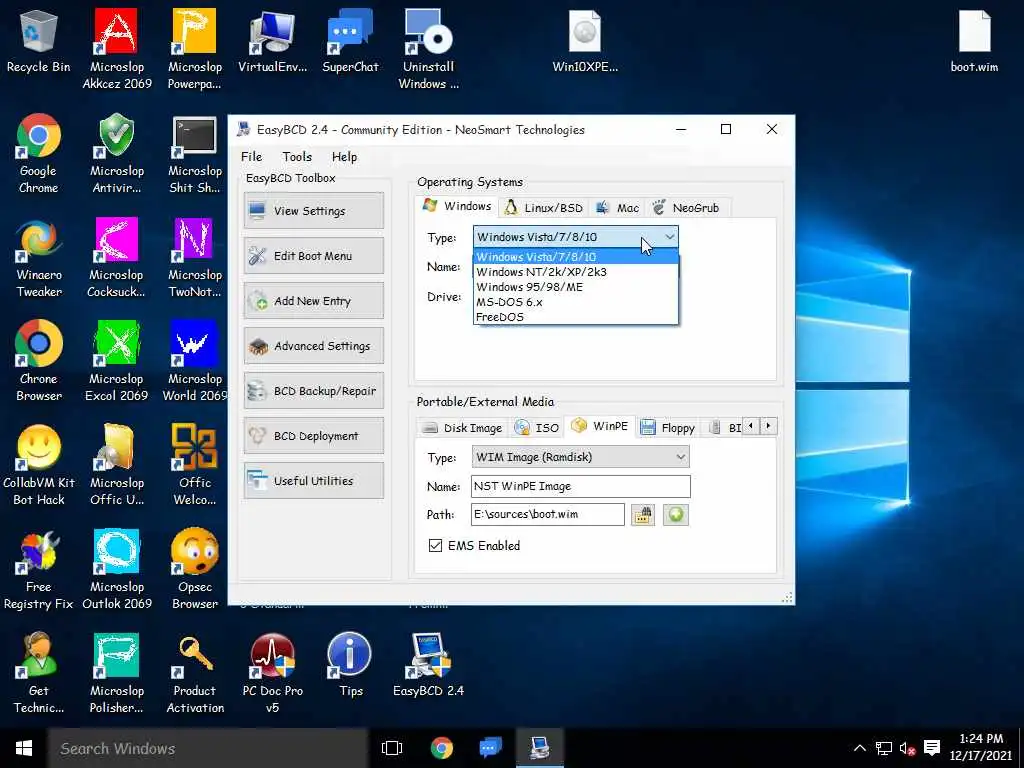Select the VirtualEnv... desktop icon
This screenshot has width=1024, height=768.
coord(272,40)
